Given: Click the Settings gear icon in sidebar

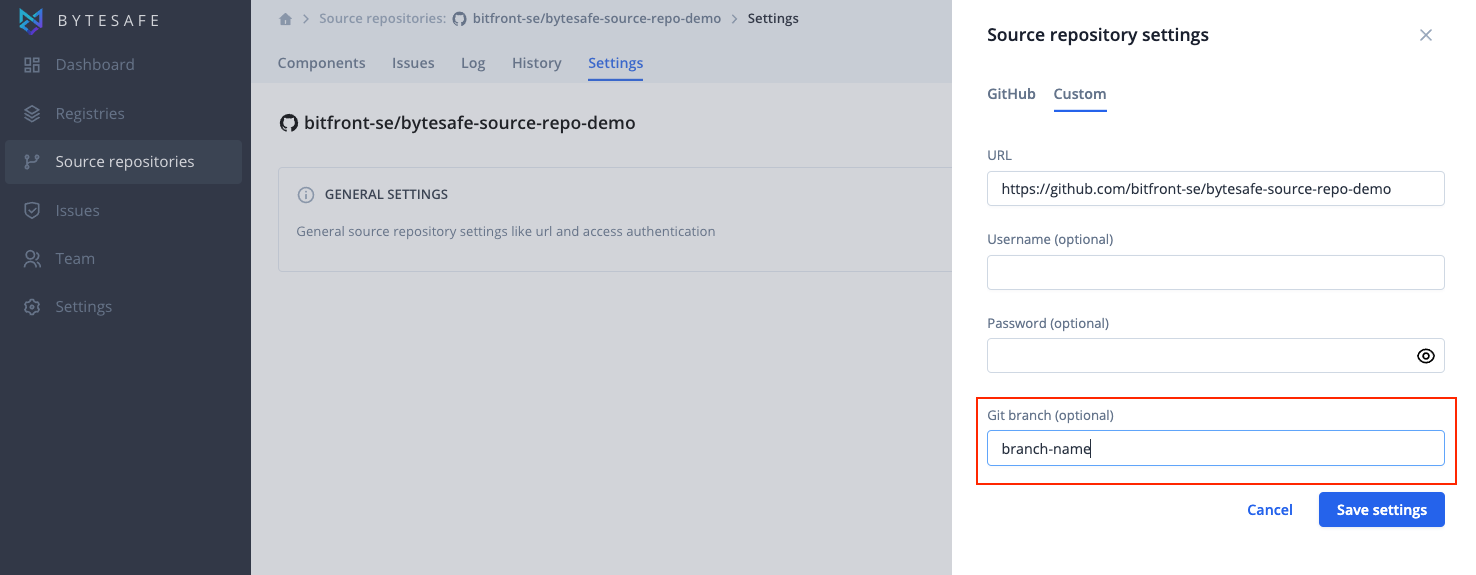Looking at the screenshot, I should pos(32,307).
